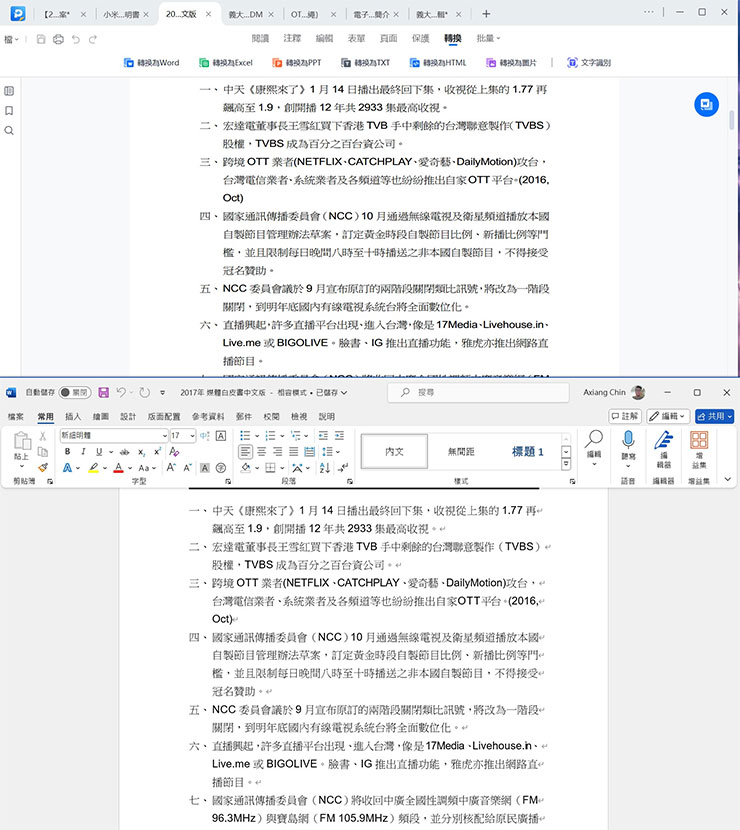Screen dimensions: 740x830
Task: Apply underline formatting in Word
Action: click(99, 452)
